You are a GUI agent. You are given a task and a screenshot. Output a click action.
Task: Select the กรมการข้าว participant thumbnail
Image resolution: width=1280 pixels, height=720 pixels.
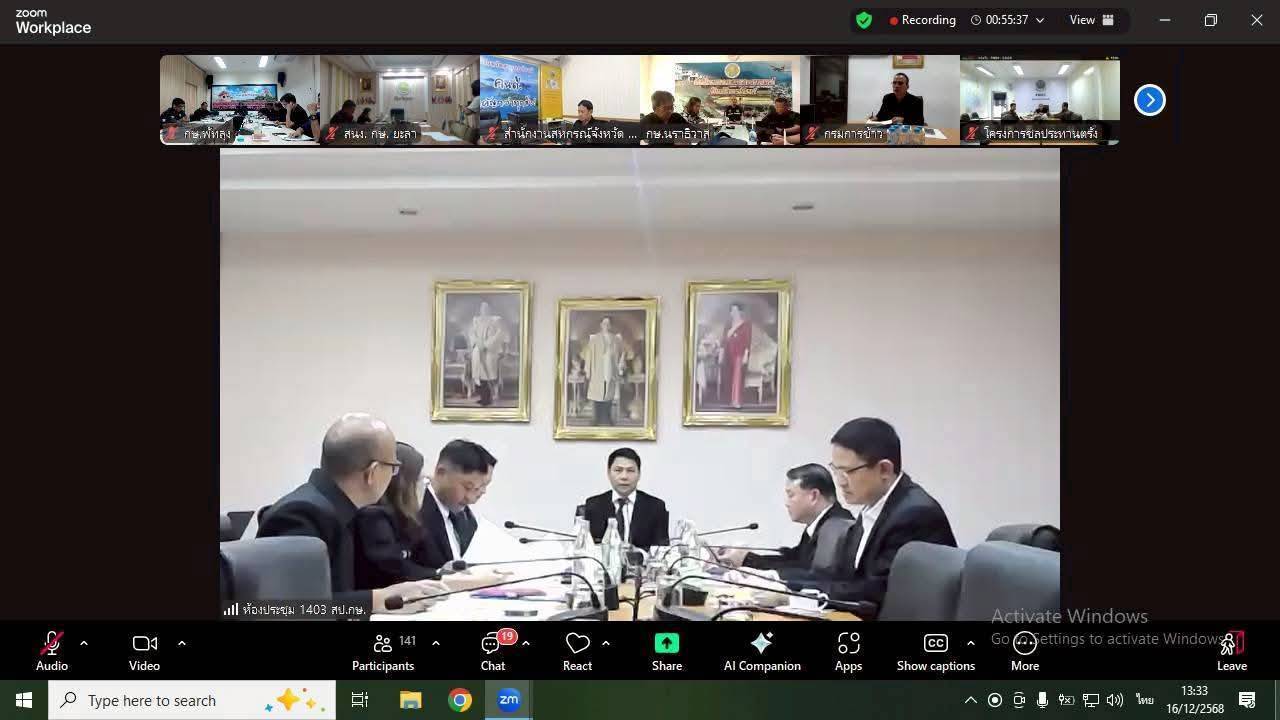(880, 100)
